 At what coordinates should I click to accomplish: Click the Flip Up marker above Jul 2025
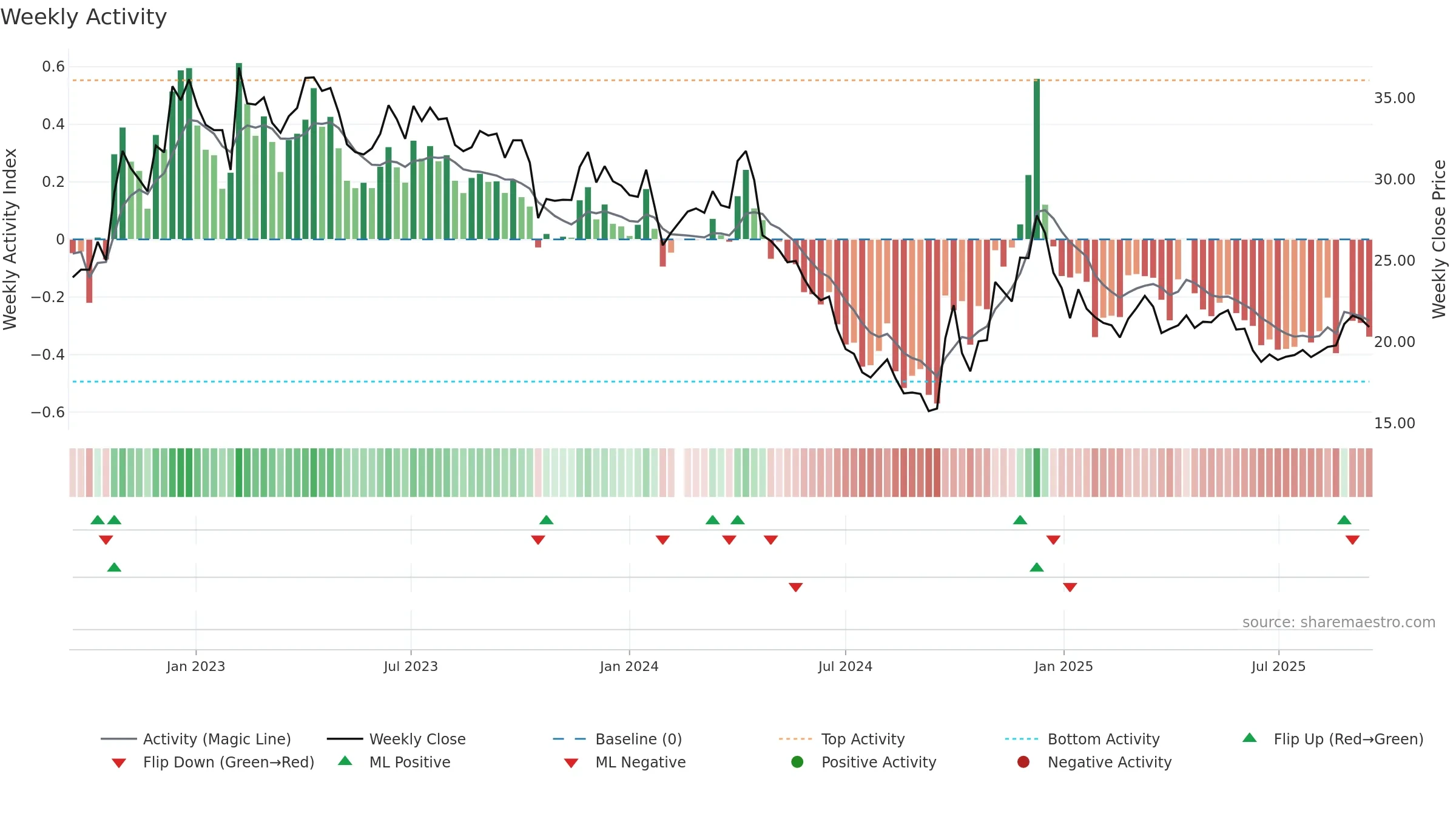(x=1344, y=520)
